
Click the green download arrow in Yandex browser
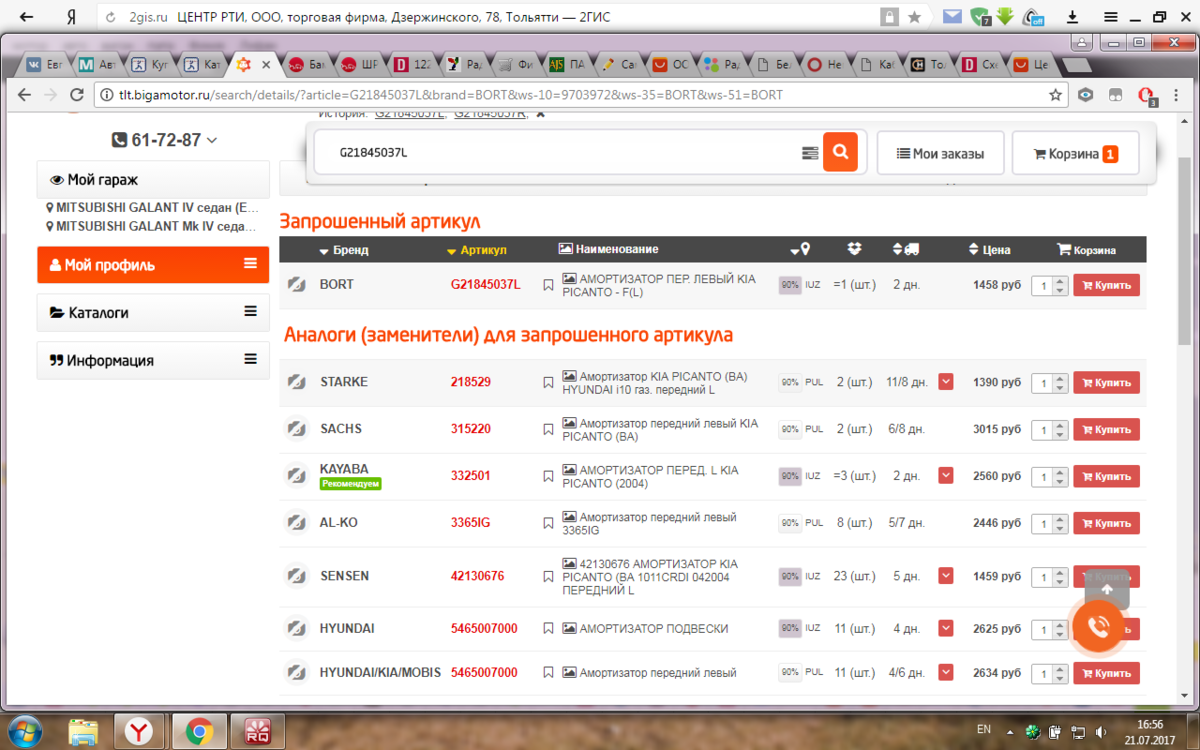pyautogui.click(x=1006, y=17)
